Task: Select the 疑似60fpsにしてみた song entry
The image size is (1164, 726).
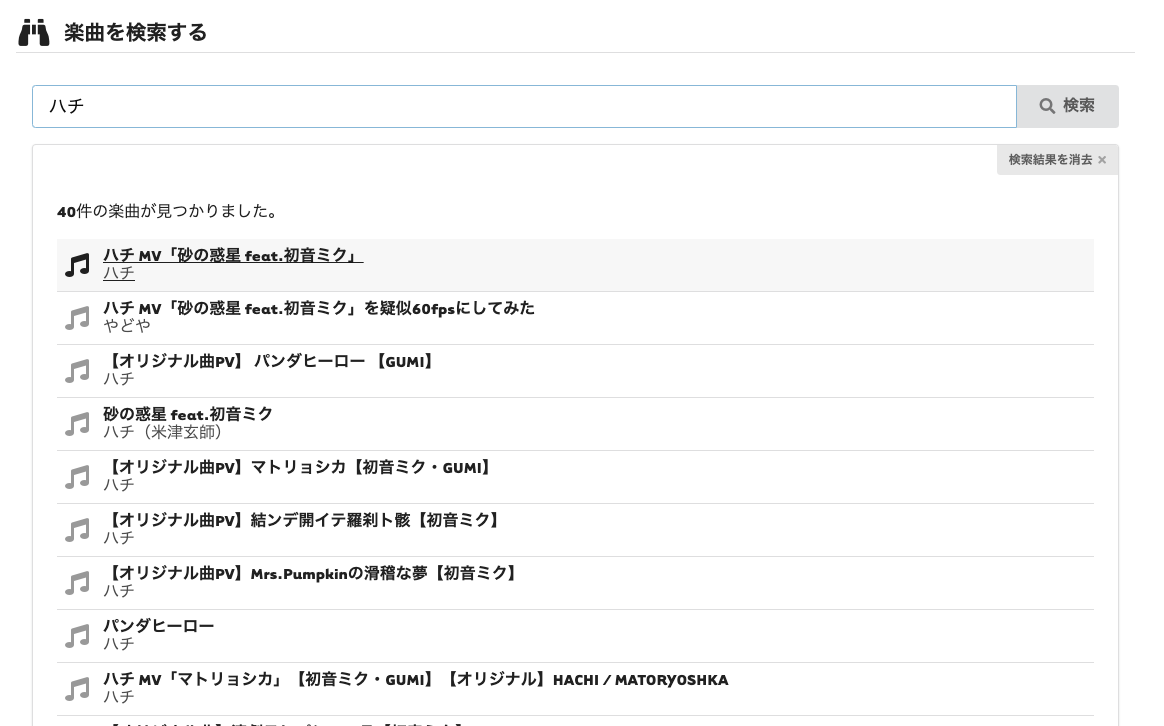Action: click(x=575, y=318)
